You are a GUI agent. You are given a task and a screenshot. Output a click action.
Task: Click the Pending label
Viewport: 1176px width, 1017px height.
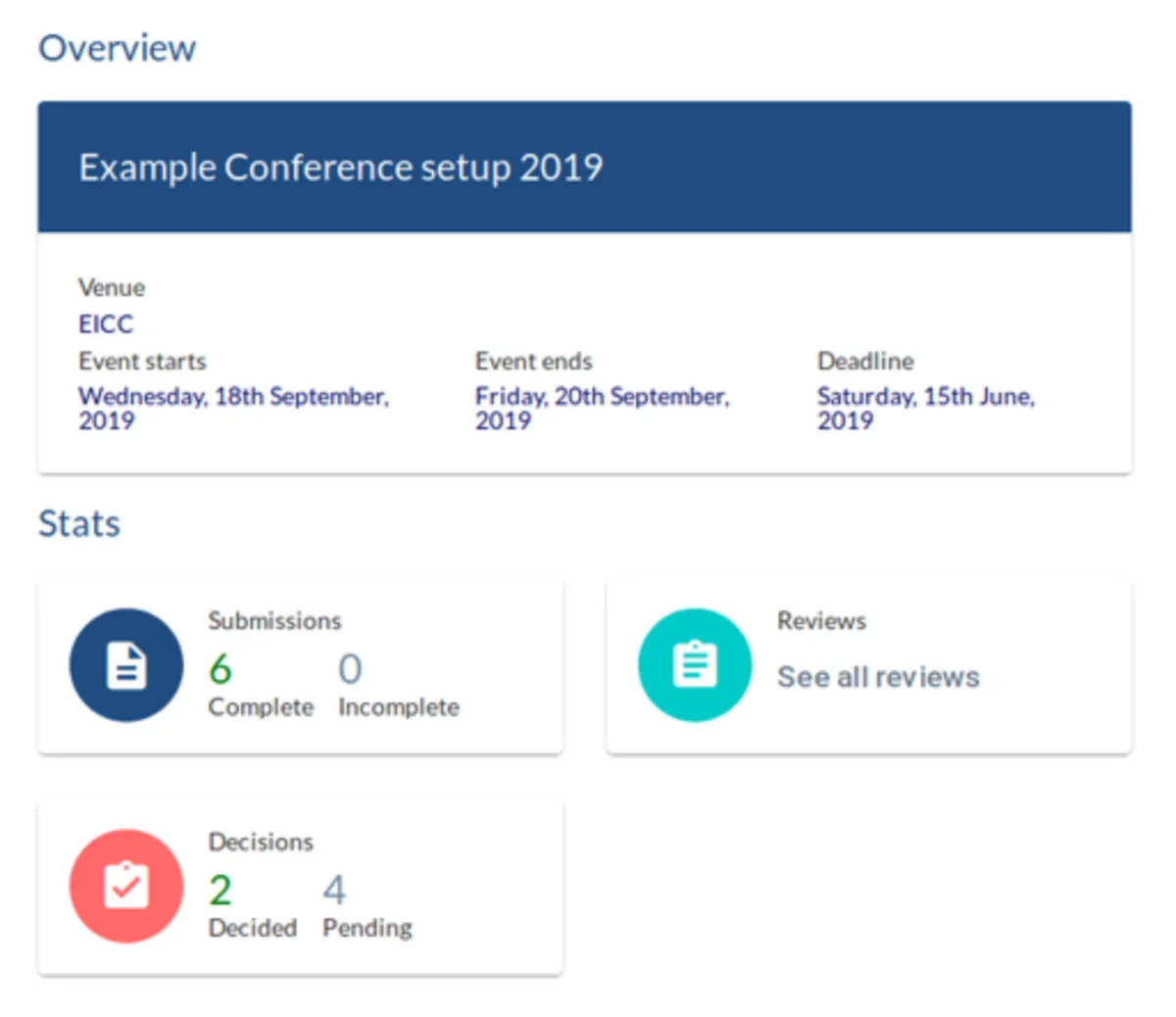coord(367,928)
